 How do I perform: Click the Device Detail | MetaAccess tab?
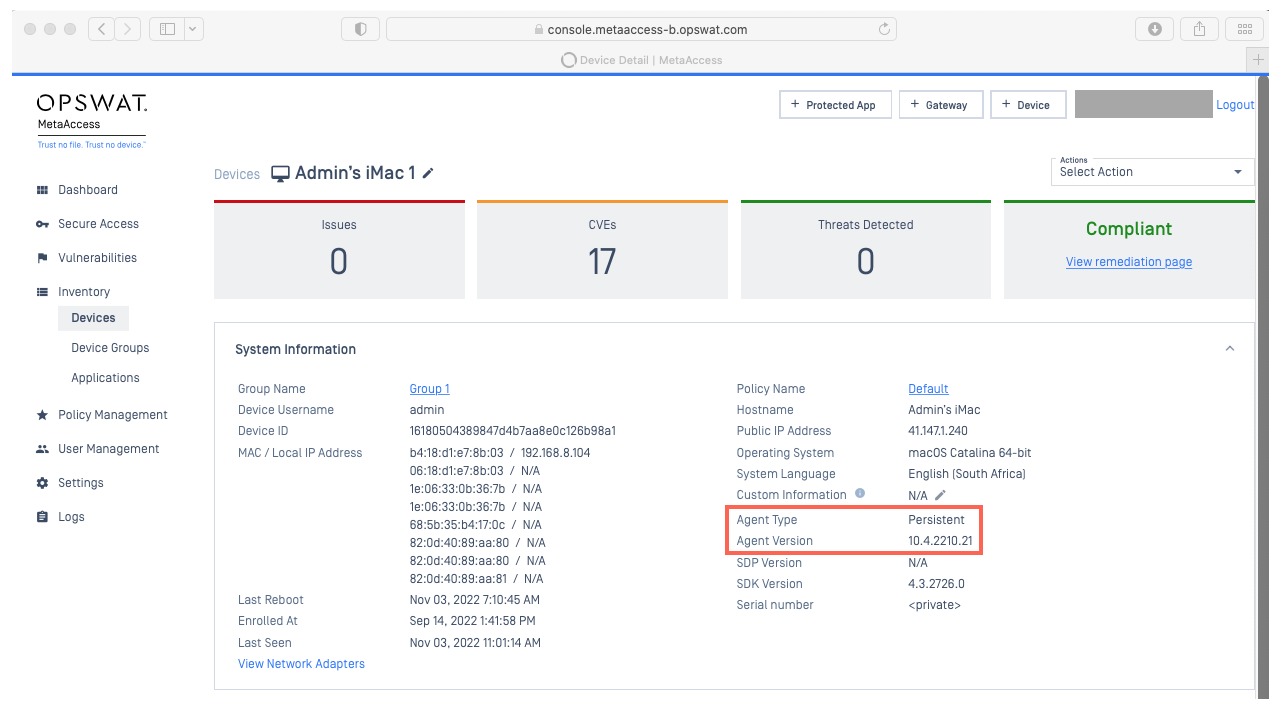tap(642, 60)
